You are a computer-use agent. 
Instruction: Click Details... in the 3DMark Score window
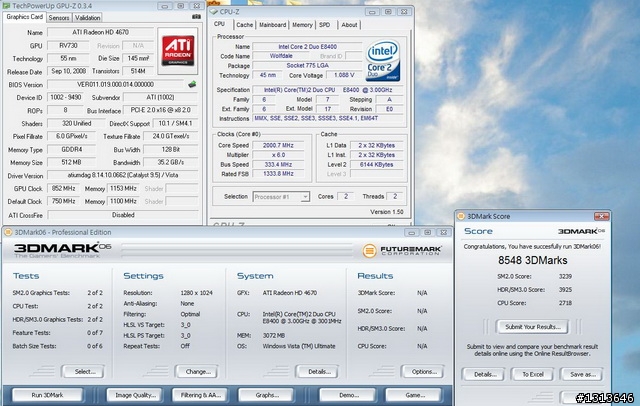[483, 374]
